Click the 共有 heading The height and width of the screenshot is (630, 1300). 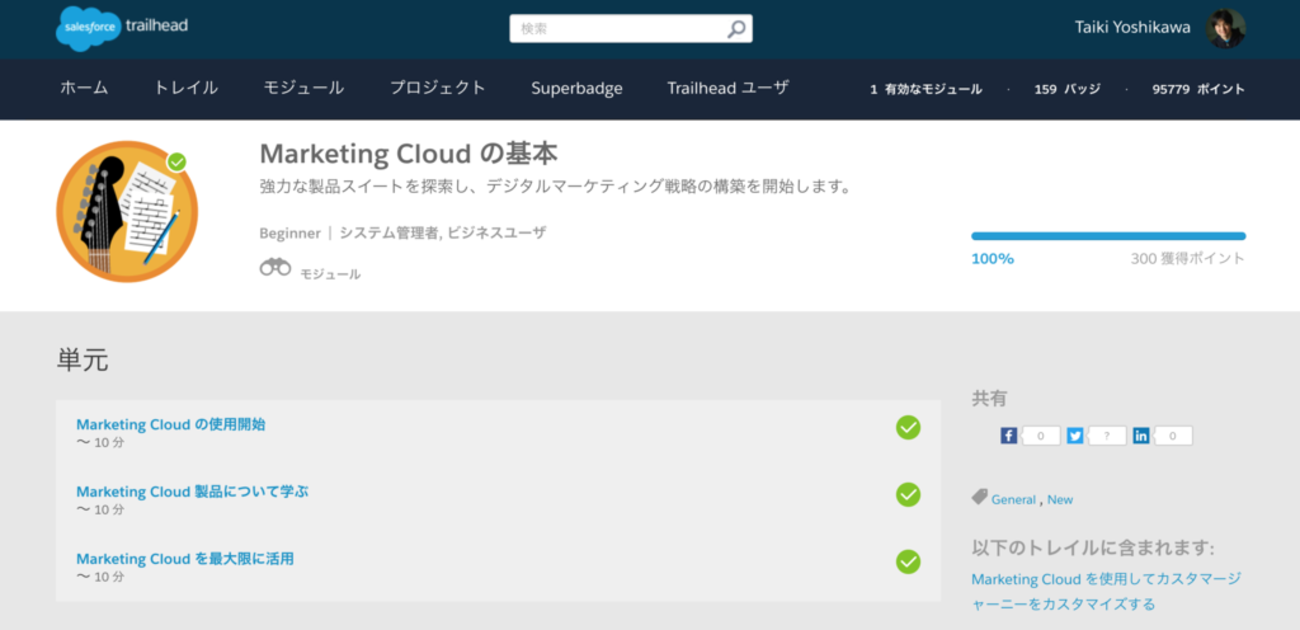pos(989,398)
